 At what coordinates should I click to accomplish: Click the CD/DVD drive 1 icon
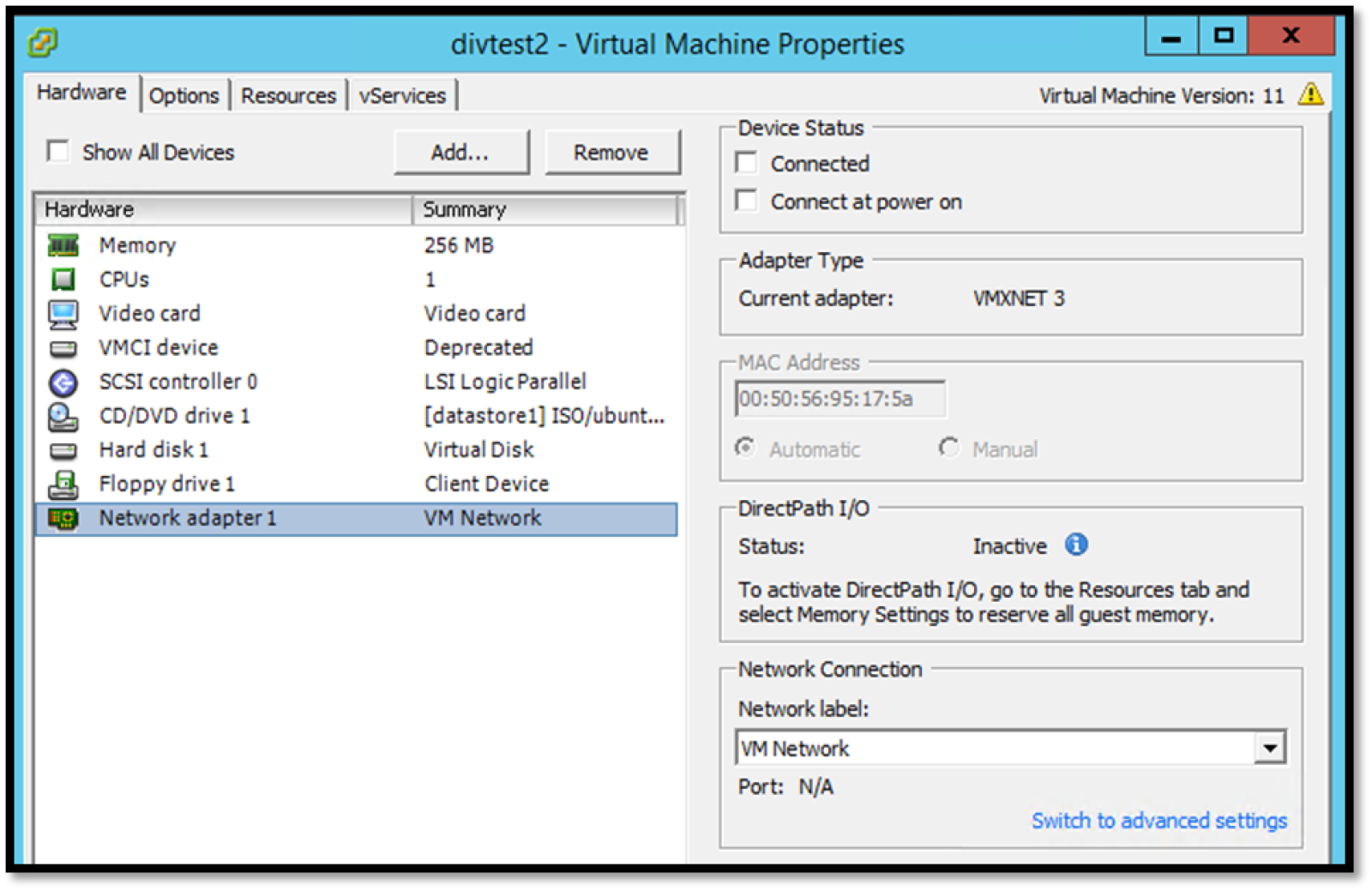pos(63,417)
